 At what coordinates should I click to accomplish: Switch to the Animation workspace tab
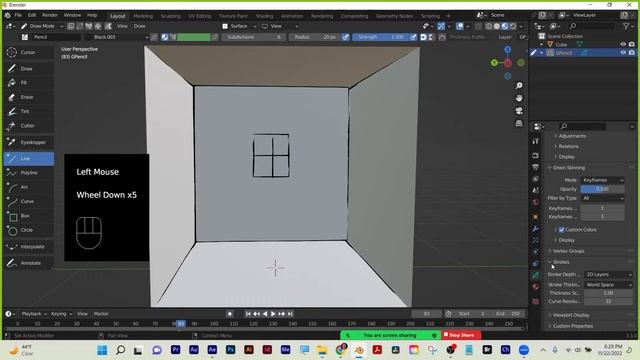pos(292,16)
